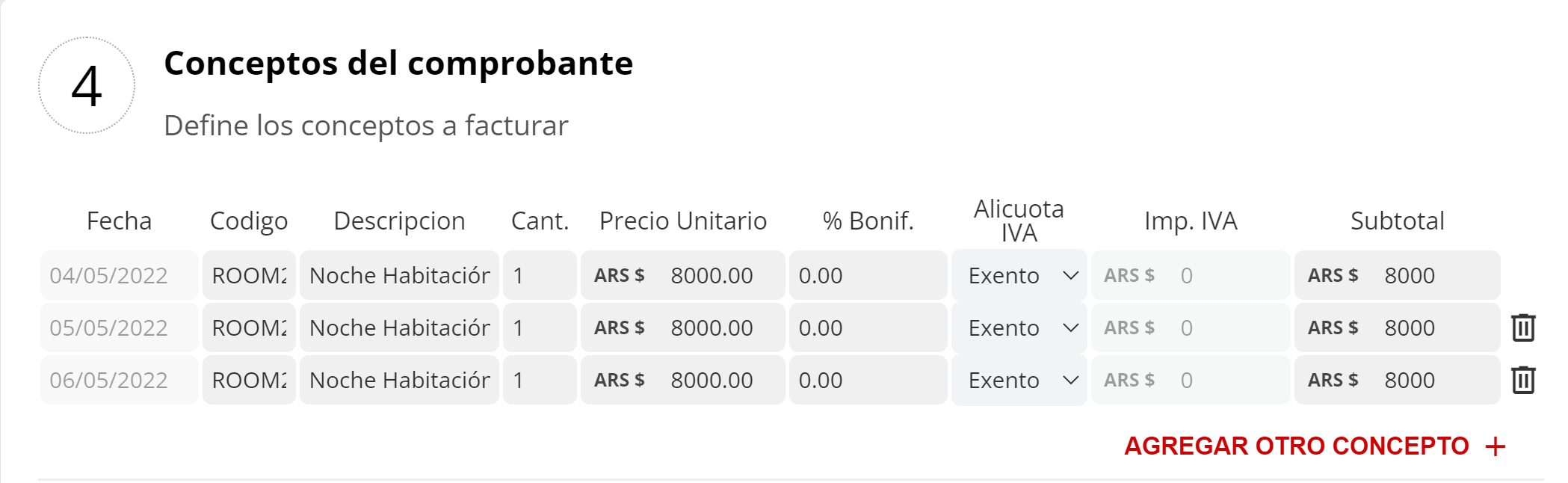Click Cant. quantity field in first row
This screenshot has height=483, width=1568.
coord(539,275)
